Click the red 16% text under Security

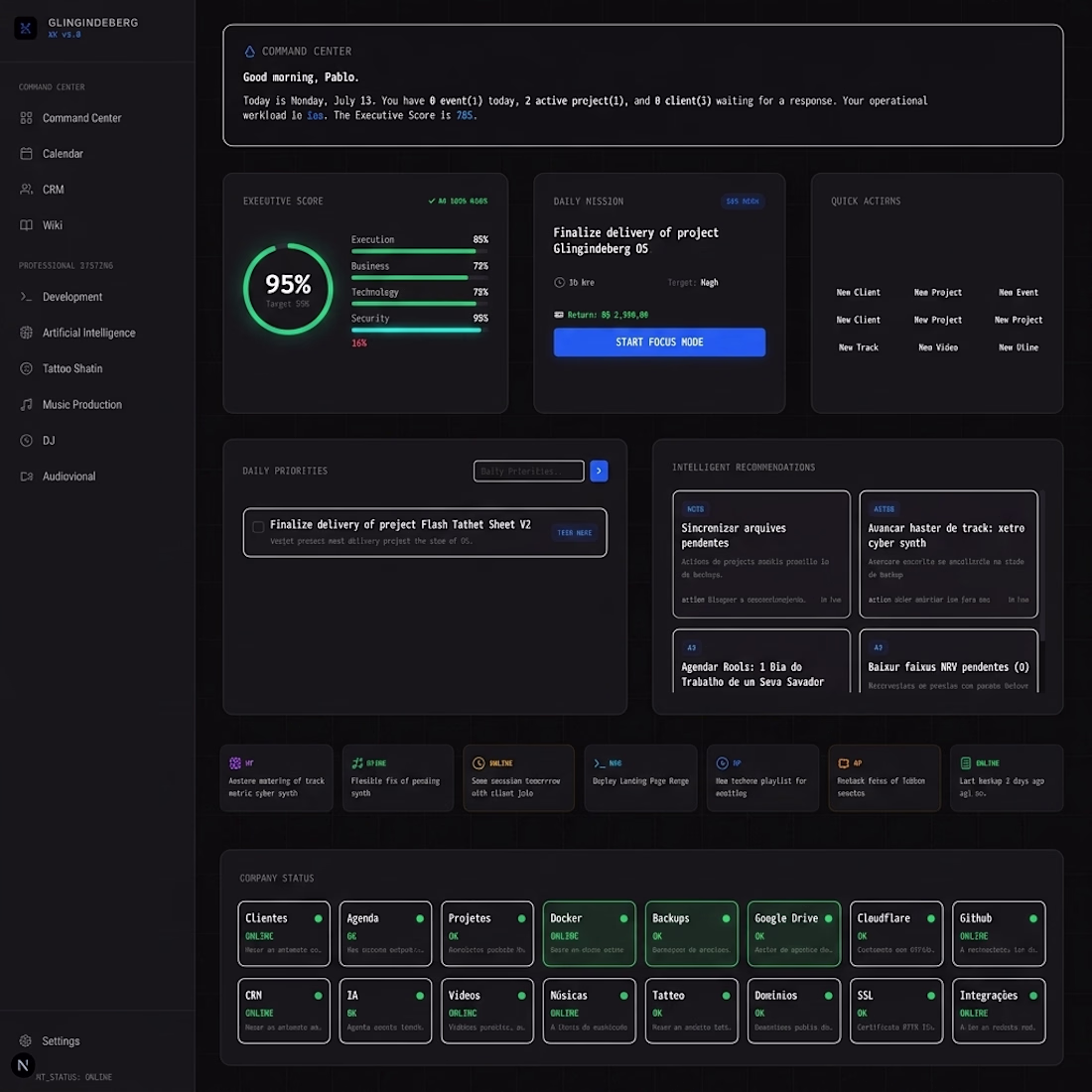[x=358, y=343]
